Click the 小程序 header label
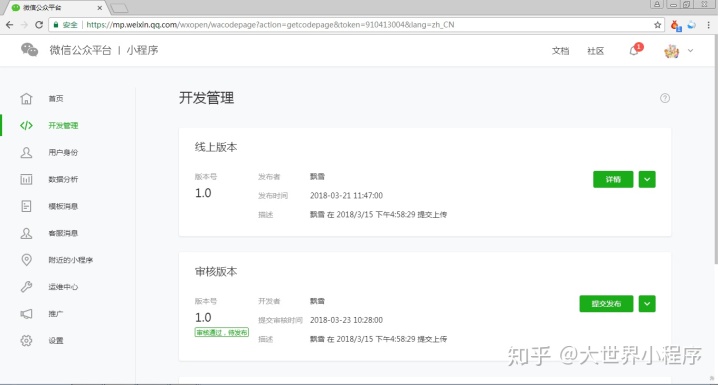 (x=142, y=50)
